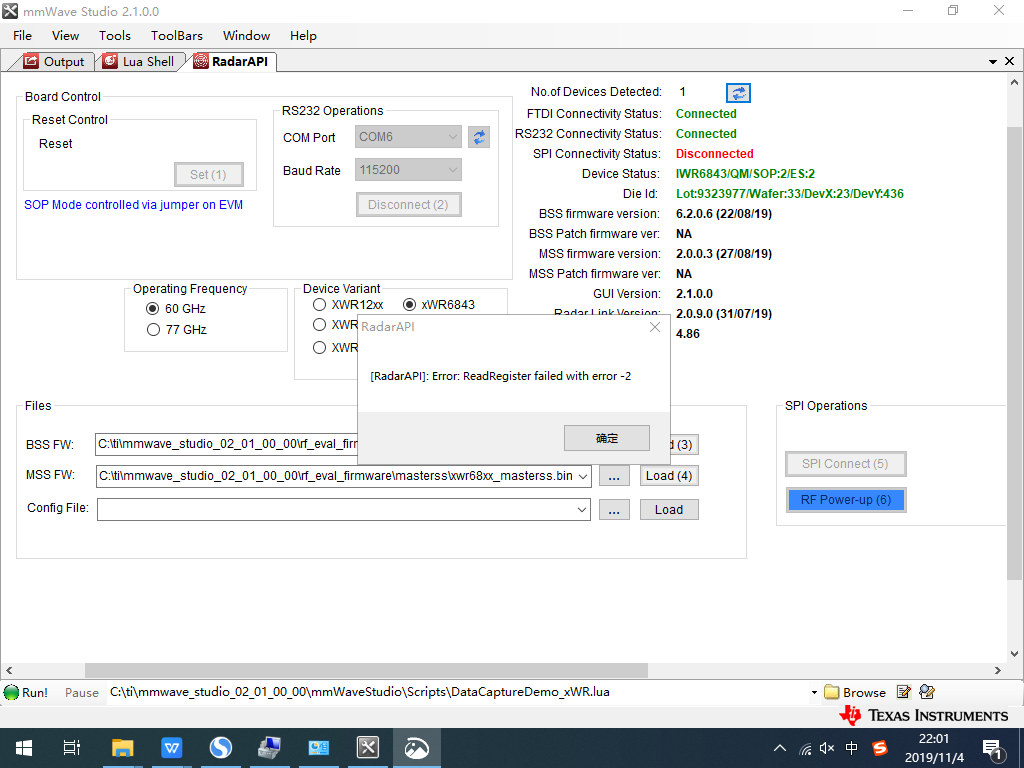Viewport: 1024px width, 768px height.
Task: Open the ToolBars menu
Action: tap(177, 36)
